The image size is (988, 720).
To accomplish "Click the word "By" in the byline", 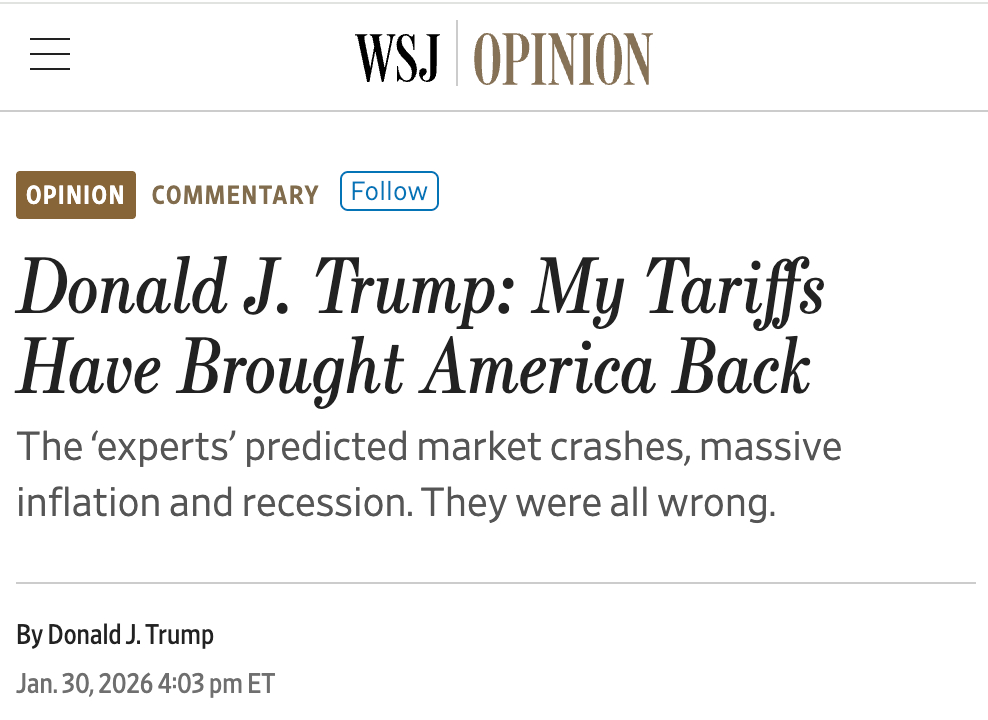I will [x=29, y=635].
